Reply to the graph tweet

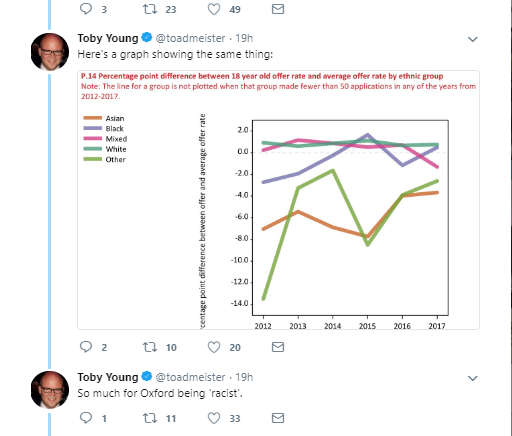(86, 347)
